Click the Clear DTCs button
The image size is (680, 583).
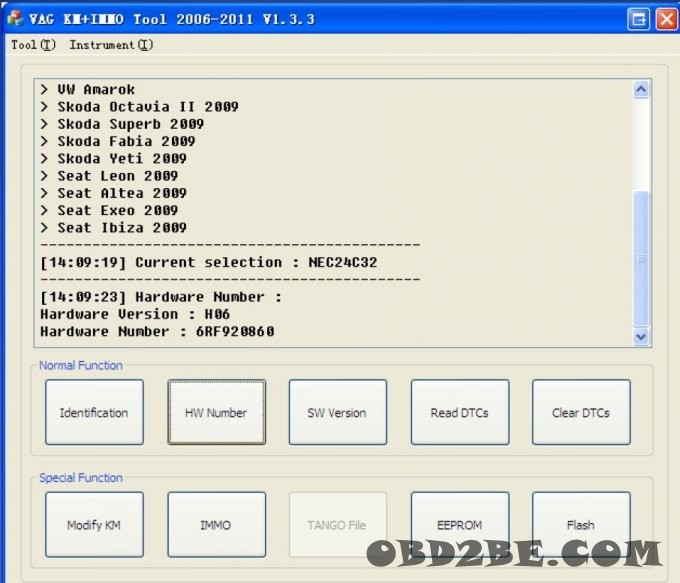[581, 412]
